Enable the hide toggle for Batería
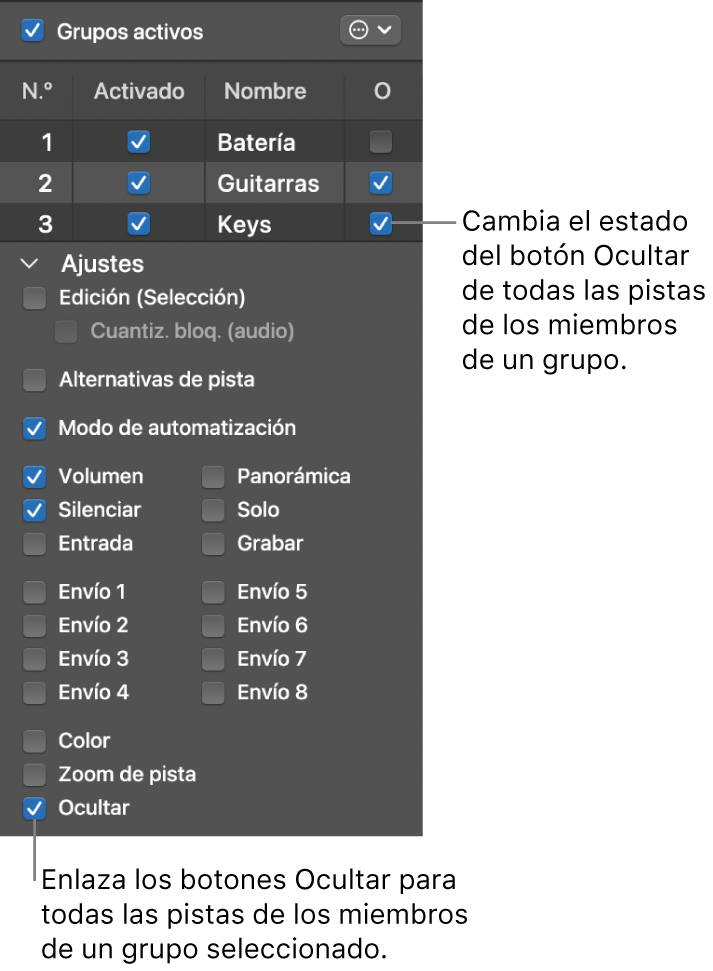Viewport: 713px width, 971px height. click(380, 142)
